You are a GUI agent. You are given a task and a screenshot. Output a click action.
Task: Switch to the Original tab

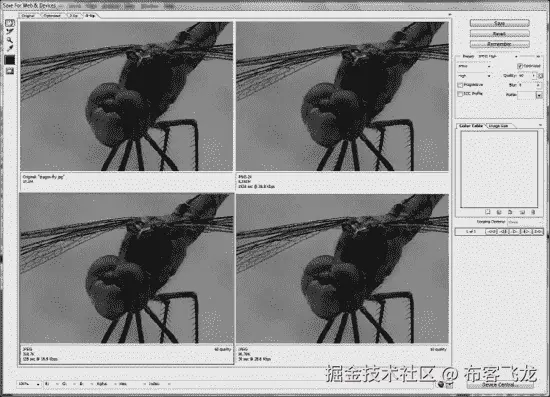(28, 15)
